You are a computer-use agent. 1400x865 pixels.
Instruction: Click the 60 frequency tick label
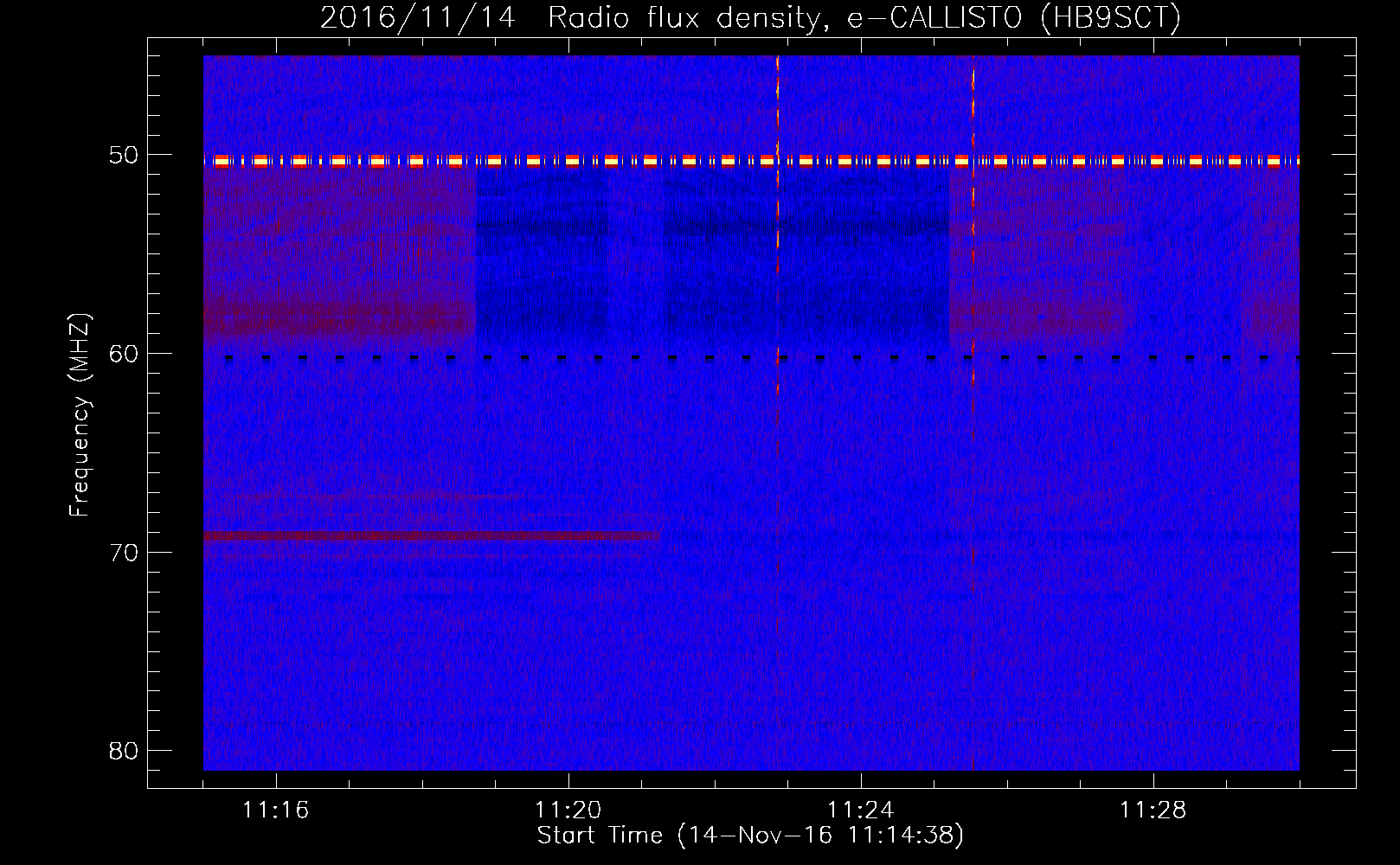click(124, 354)
